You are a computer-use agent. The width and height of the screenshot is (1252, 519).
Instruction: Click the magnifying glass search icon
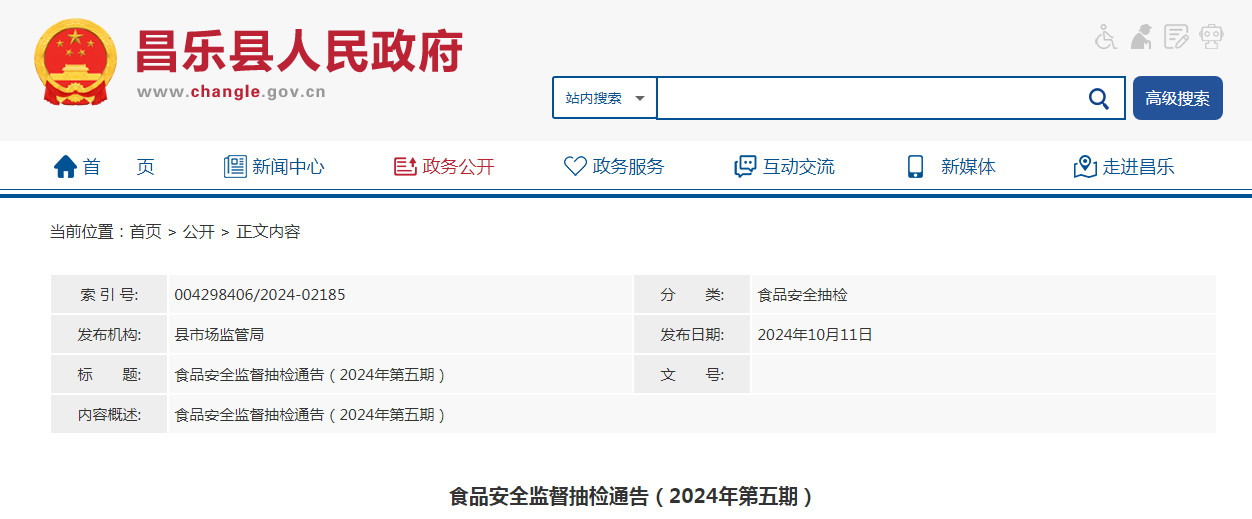click(x=1098, y=98)
